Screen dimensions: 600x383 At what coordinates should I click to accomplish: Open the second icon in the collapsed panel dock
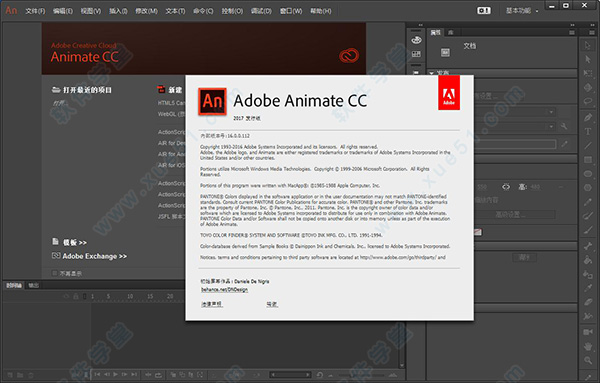click(x=416, y=54)
